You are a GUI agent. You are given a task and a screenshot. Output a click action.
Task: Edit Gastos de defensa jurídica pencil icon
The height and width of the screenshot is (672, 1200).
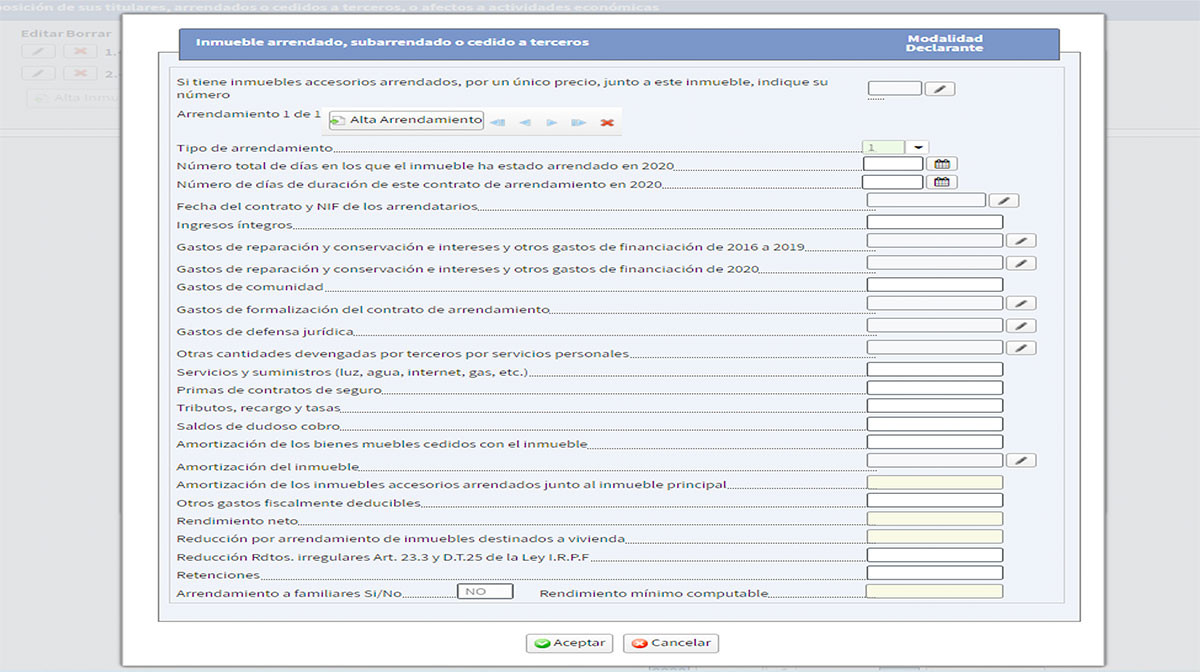[x=1020, y=326]
